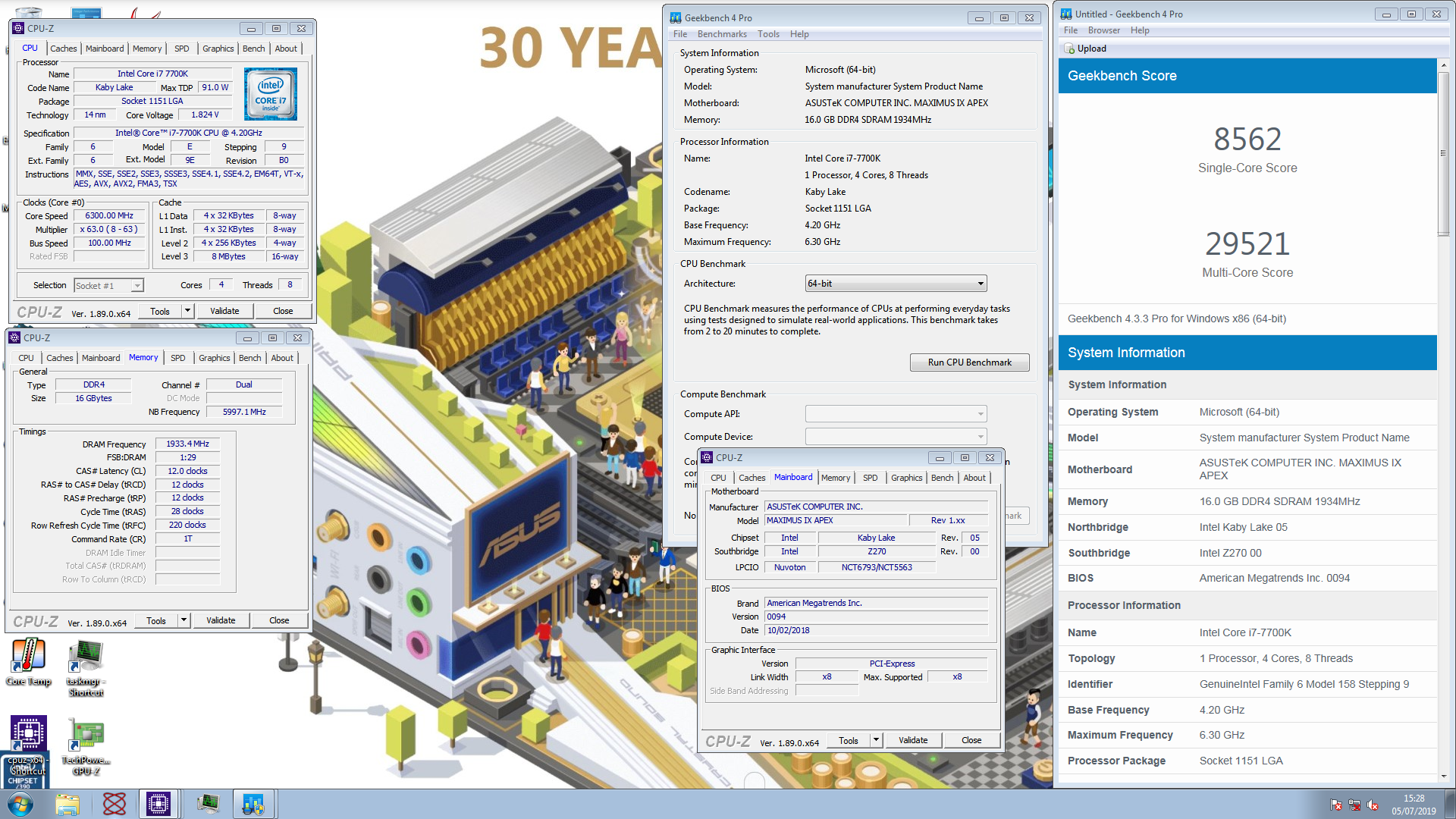
Task: Open Browser menu in Untitled Geekbench window
Action: pyautogui.click(x=1104, y=30)
